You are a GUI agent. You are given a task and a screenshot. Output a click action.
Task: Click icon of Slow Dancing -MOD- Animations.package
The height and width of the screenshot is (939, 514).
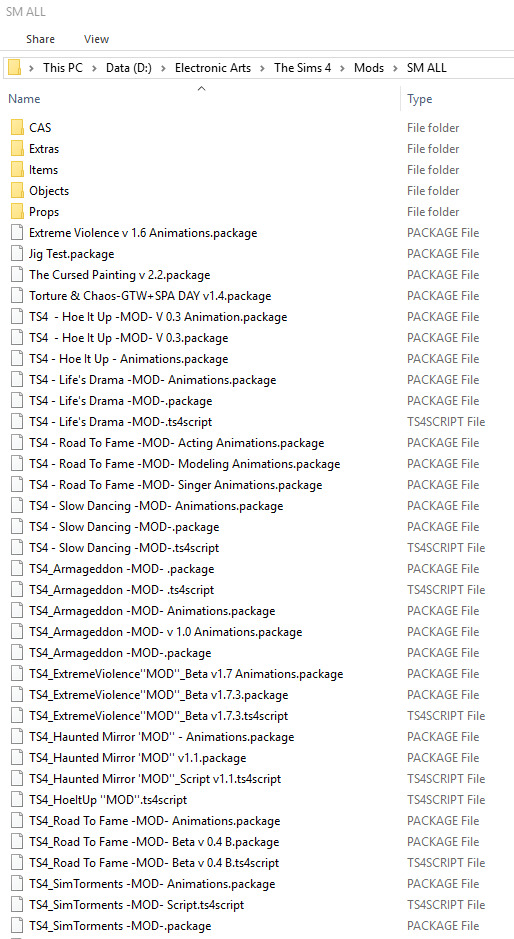[17, 506]
